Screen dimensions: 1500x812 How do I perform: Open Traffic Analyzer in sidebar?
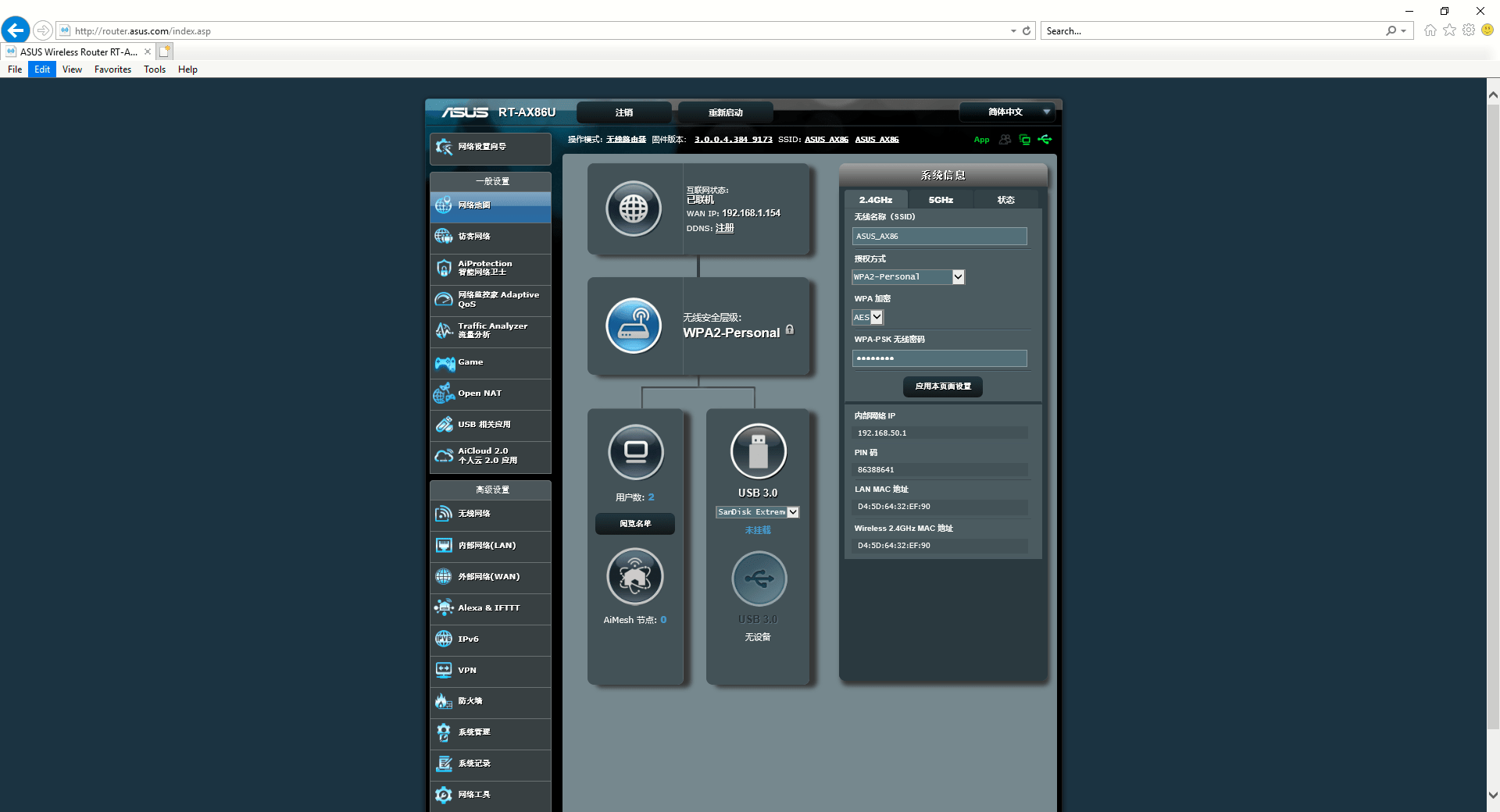pyautogui.click(x=491, y=330)
